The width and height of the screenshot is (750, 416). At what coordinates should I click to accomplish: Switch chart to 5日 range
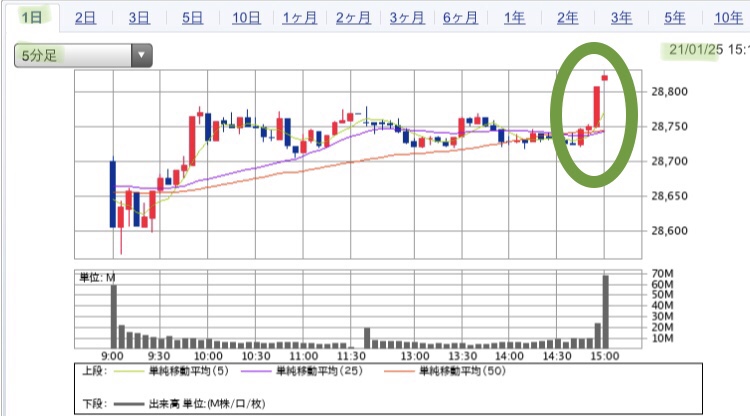coord(192,18)
